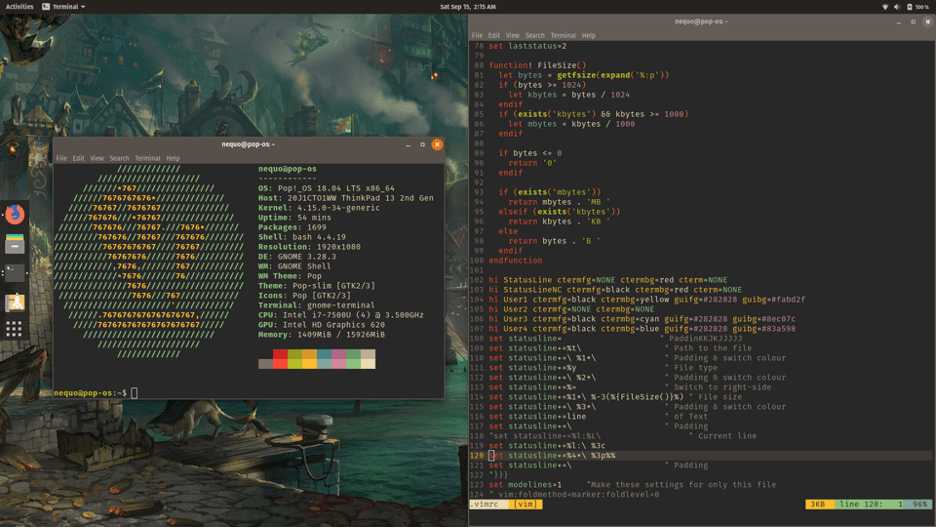Open the Terminal app menu dropdown in top bar

64,7
